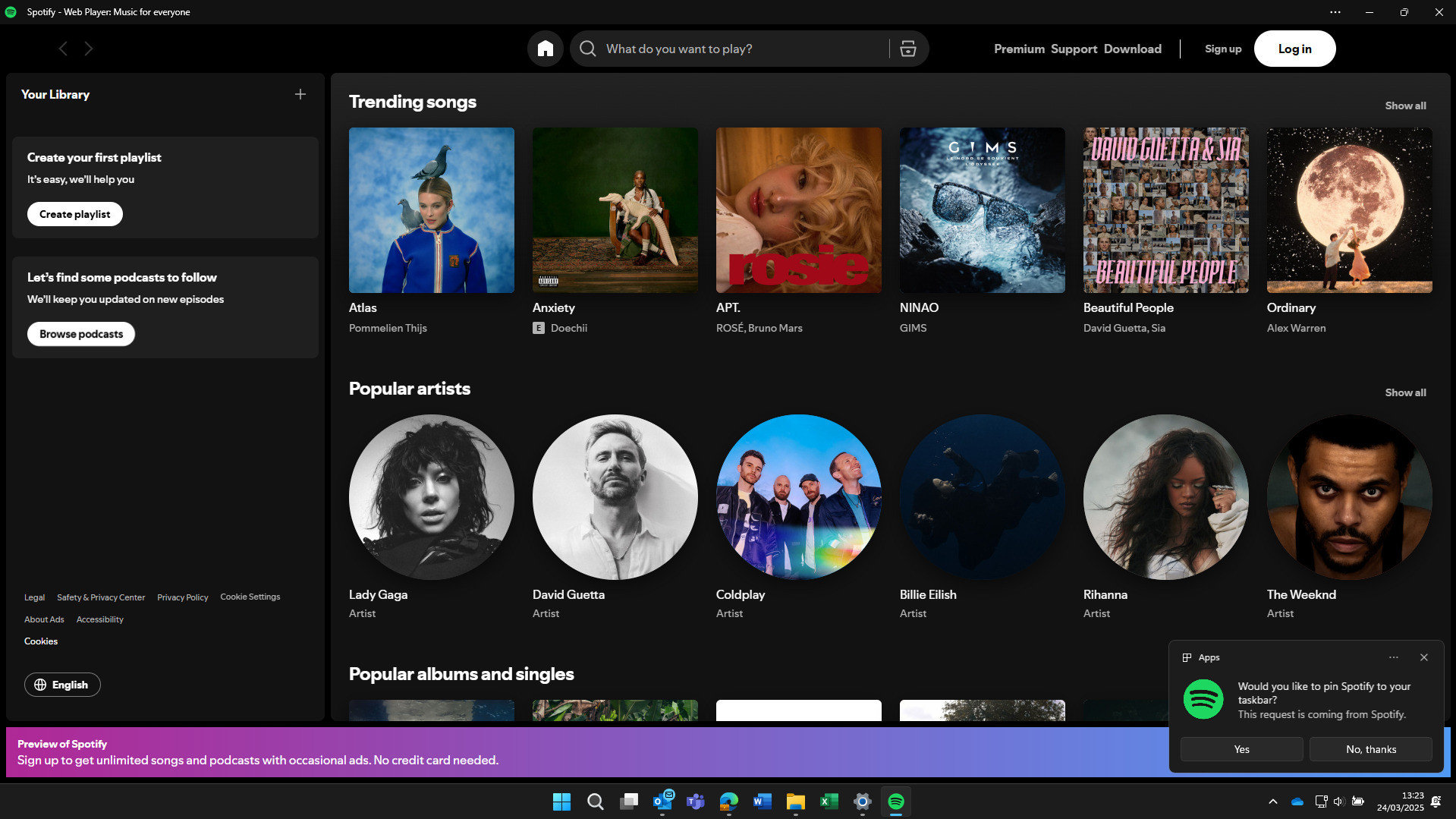This screenshot has width=1456, height=819.
Task: Open the NINAO cover by GIMS
Action: pos(983,210)
